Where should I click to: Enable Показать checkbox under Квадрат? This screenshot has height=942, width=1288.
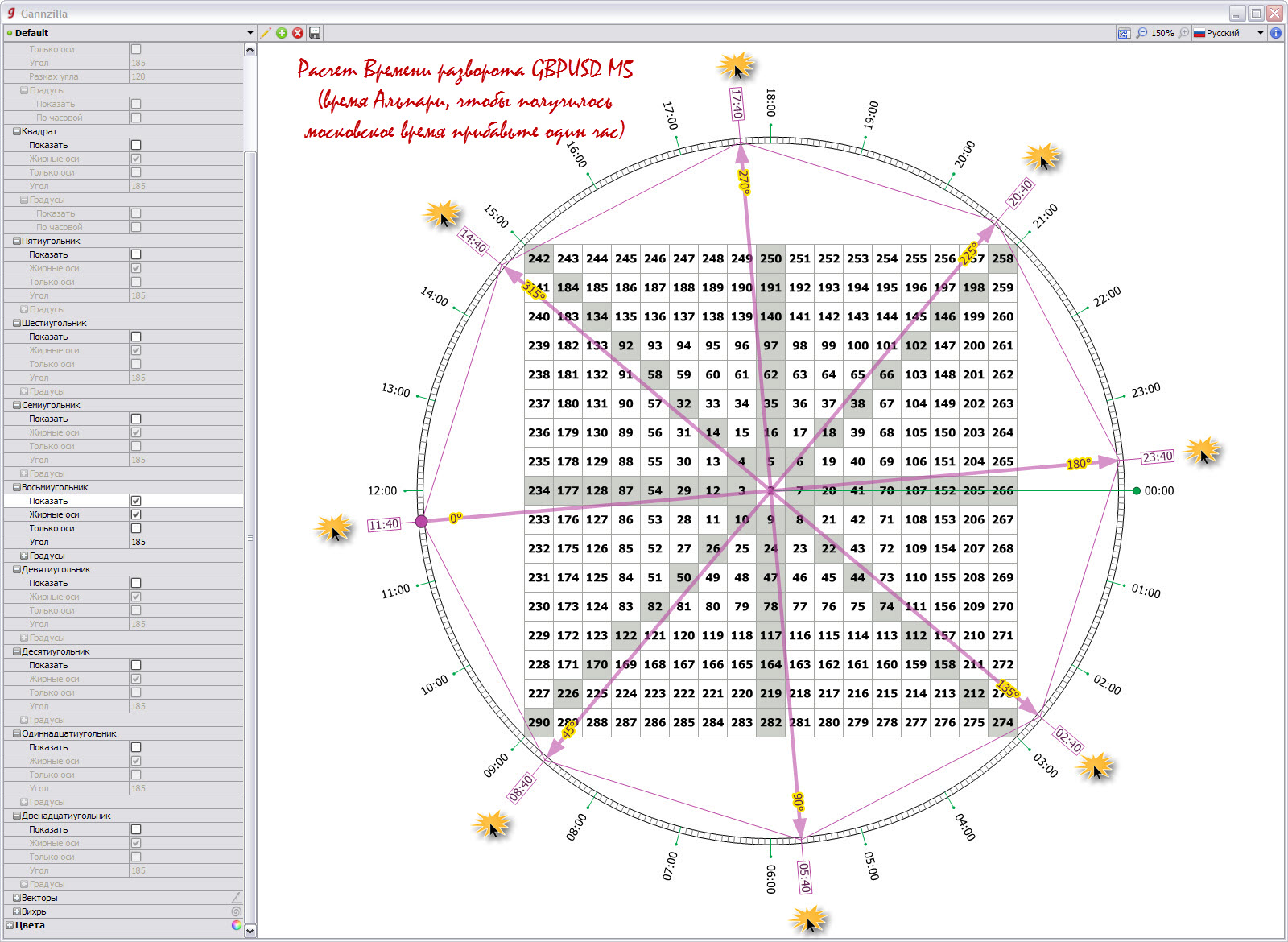click(136, 145)
